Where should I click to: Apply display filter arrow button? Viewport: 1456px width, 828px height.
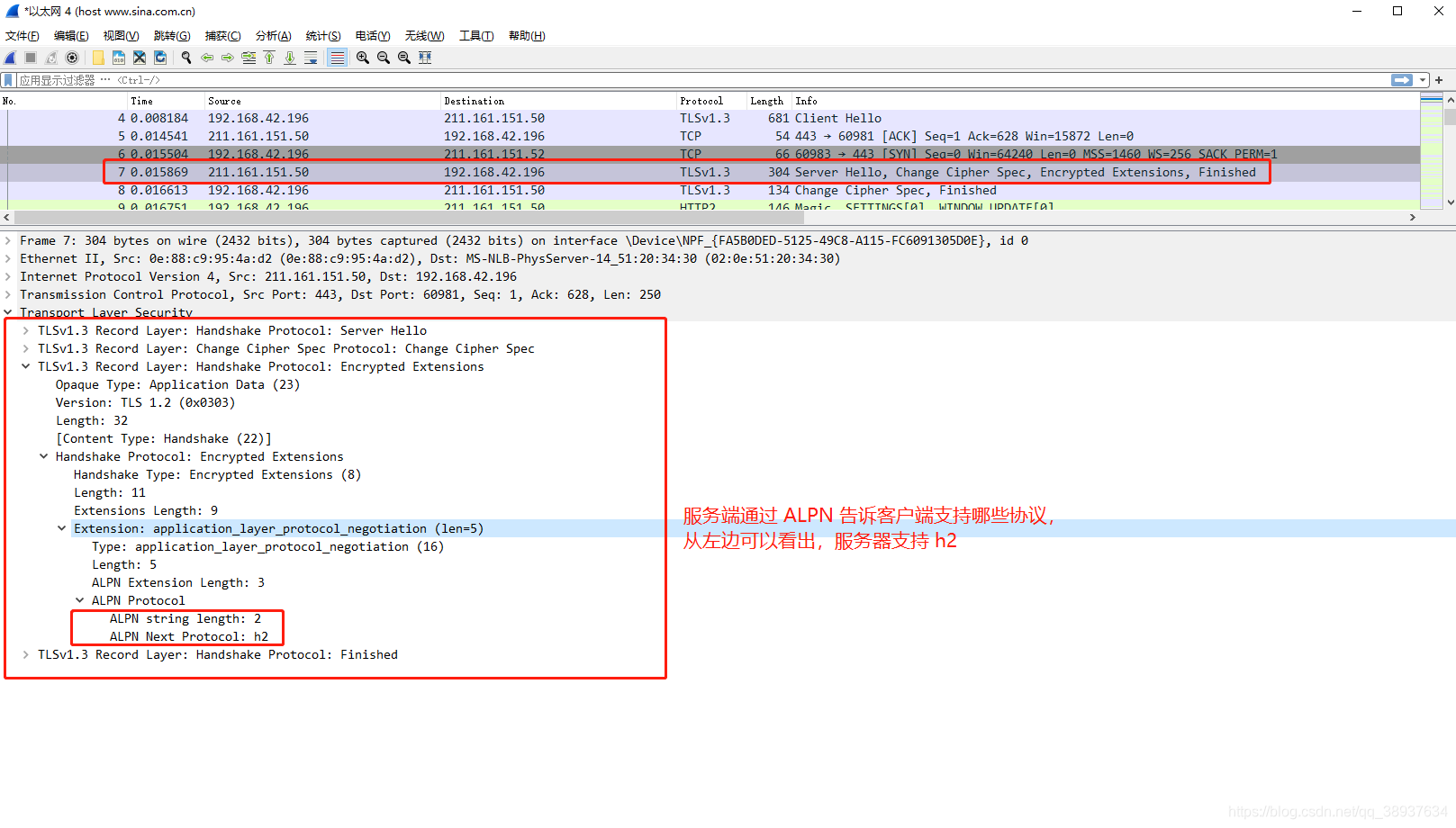(x=1402, y=80)
